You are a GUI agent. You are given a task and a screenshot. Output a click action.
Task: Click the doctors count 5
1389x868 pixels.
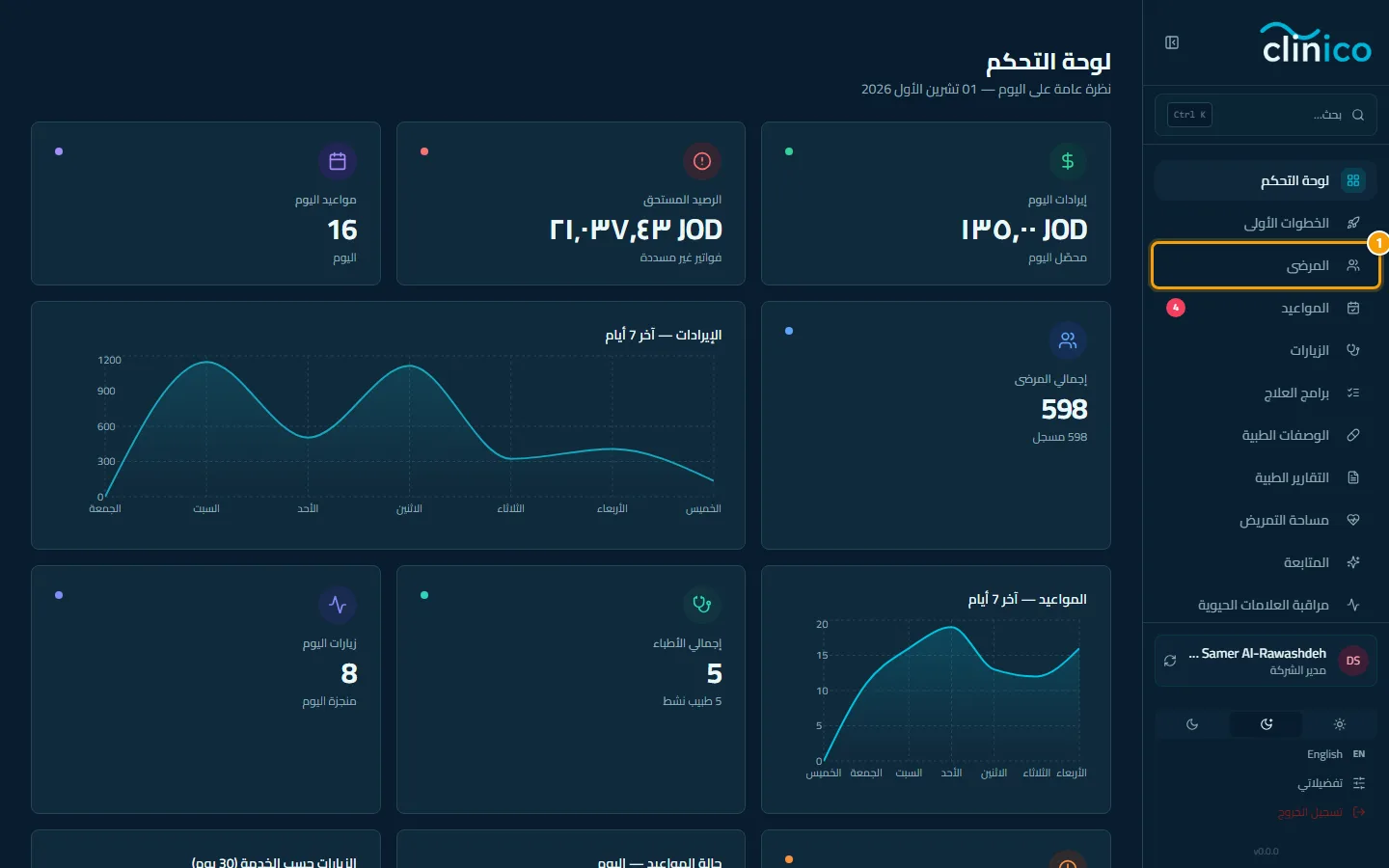pos(714,673)
